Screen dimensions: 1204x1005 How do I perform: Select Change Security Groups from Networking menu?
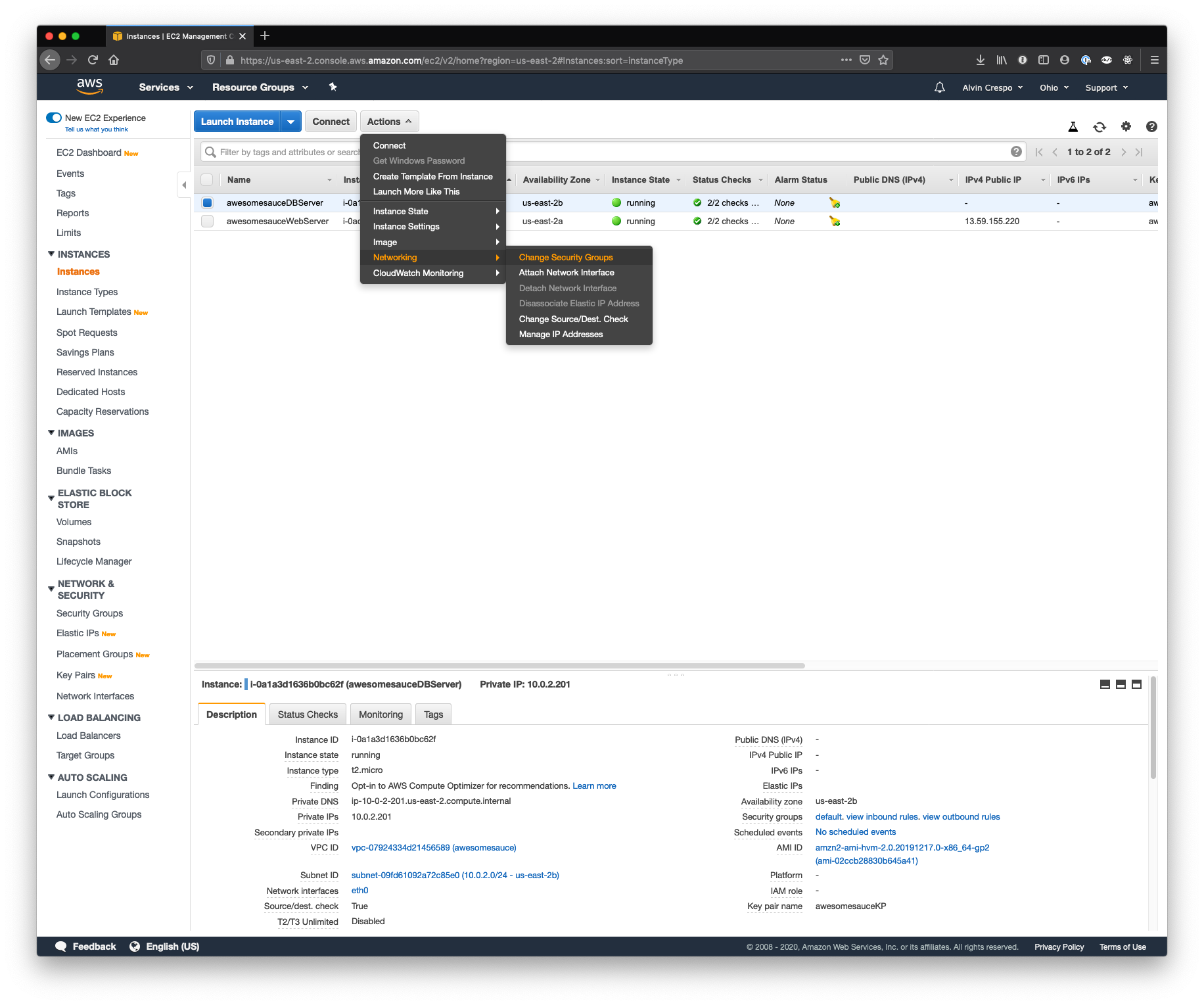click(x=565, y=257)
